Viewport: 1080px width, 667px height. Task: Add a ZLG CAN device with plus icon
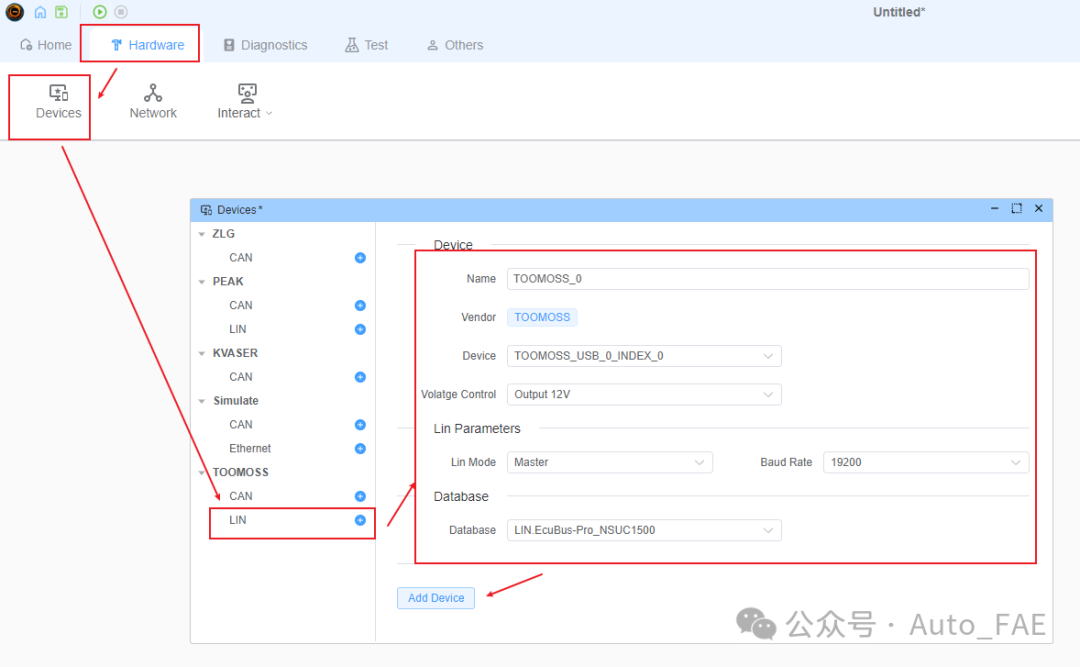click(x=360, y=258)
